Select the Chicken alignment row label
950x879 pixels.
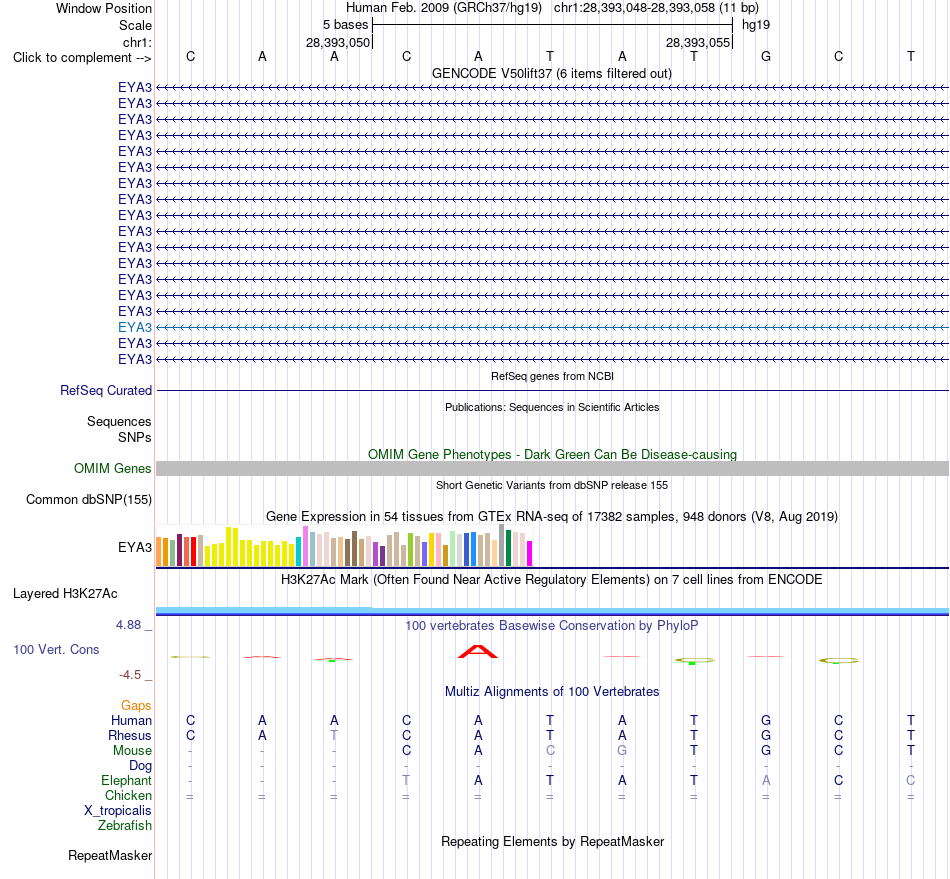tap(128, 795)
